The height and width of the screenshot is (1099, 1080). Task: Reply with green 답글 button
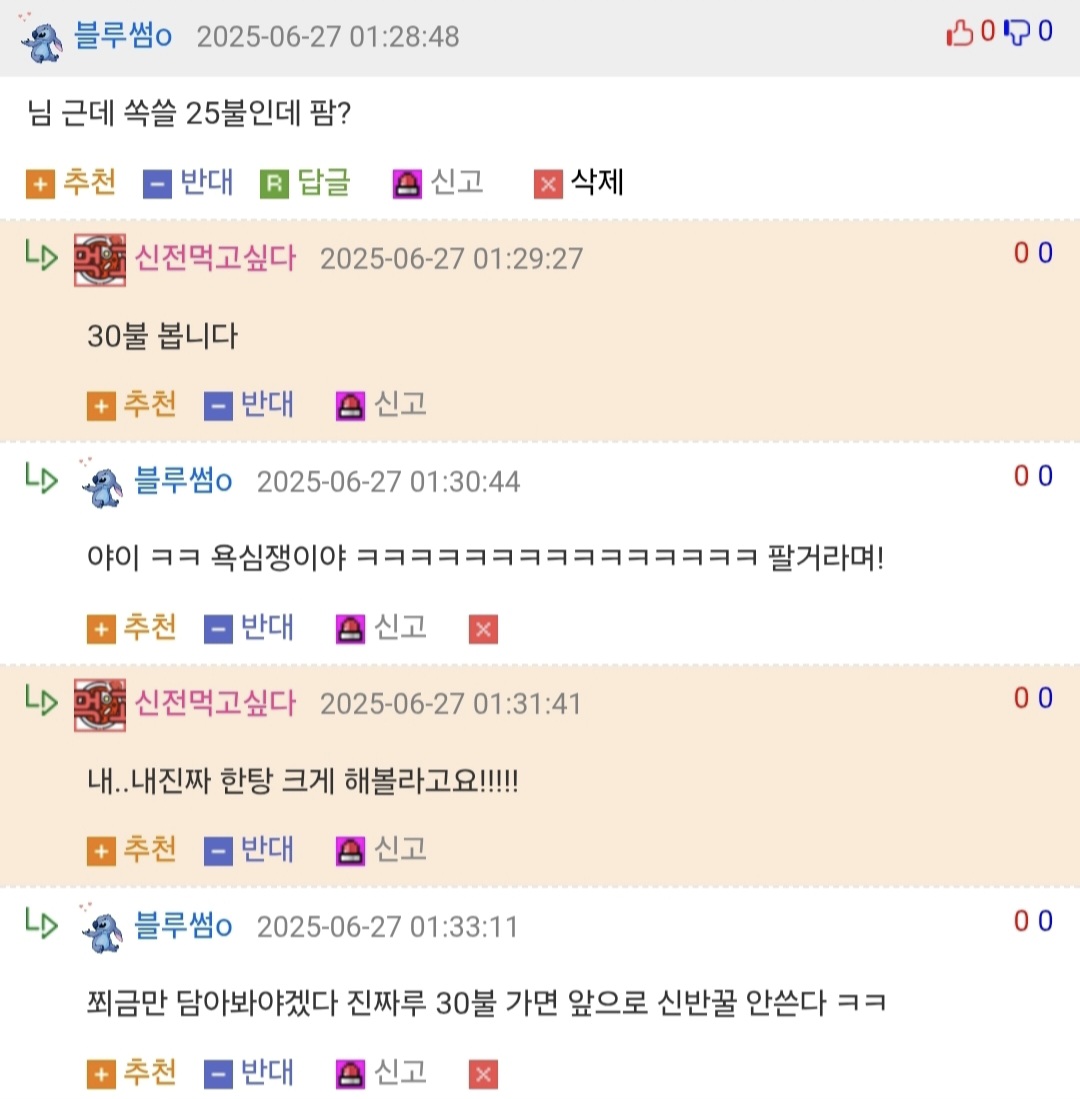click(305, 183)
